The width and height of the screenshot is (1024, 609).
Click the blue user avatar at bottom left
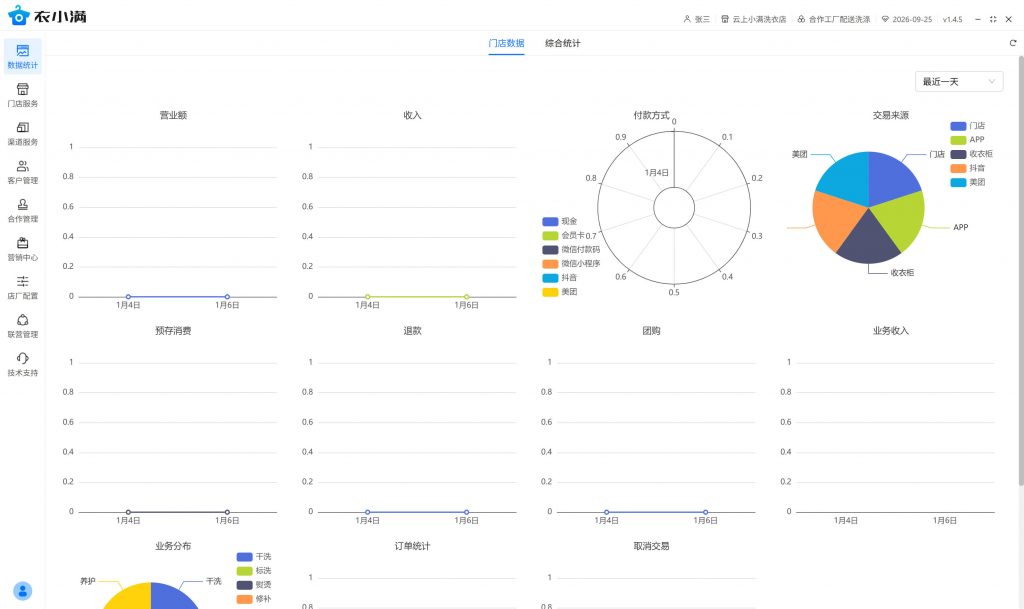pyautogui.click(x=22, y=590)
